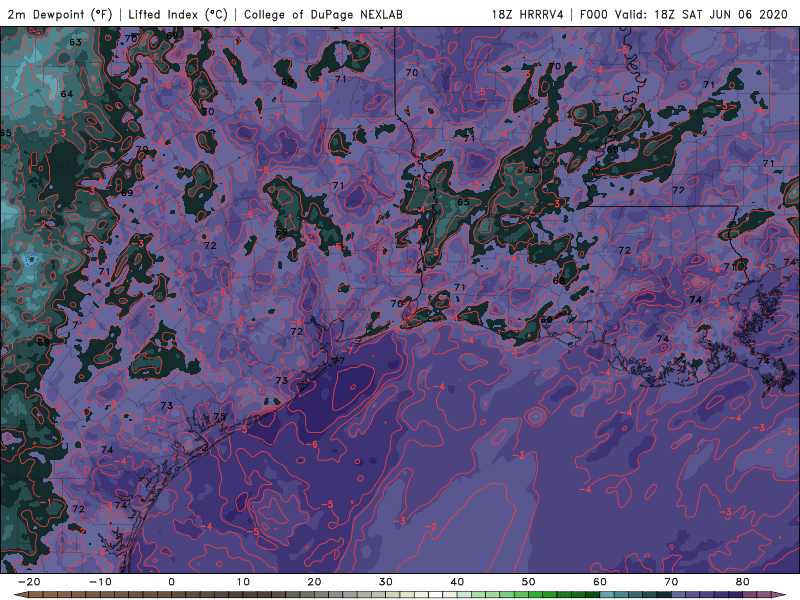
Task: Click the '80' color scale label
Action: coord(743,582)
